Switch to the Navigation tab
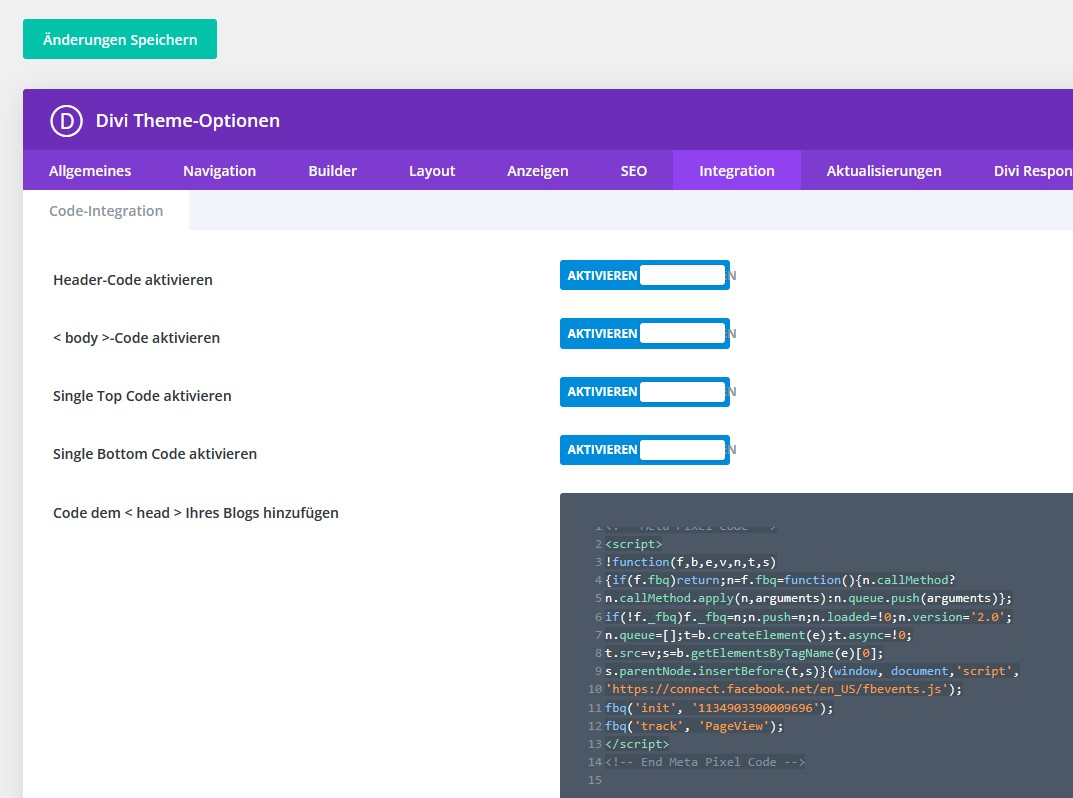 [x=220, y=170]
